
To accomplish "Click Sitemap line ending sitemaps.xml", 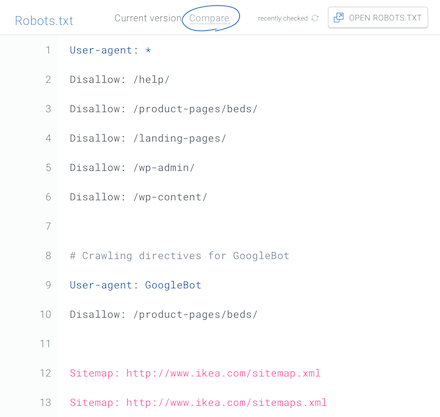I will (198, 402).
